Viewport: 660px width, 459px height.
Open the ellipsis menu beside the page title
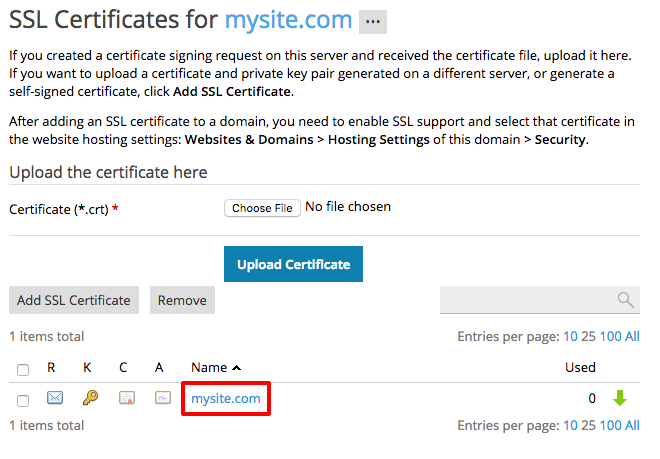tap(373, 21)
